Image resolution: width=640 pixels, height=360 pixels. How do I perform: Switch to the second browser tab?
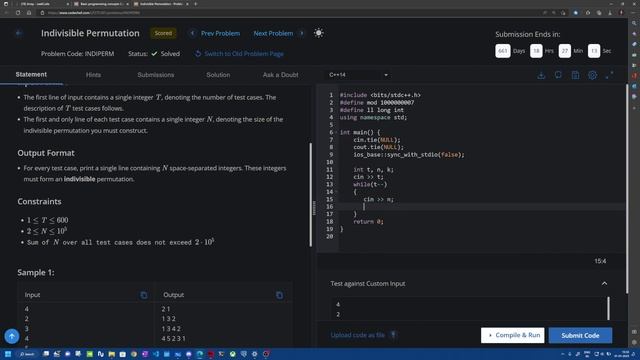tap(101, 4)
